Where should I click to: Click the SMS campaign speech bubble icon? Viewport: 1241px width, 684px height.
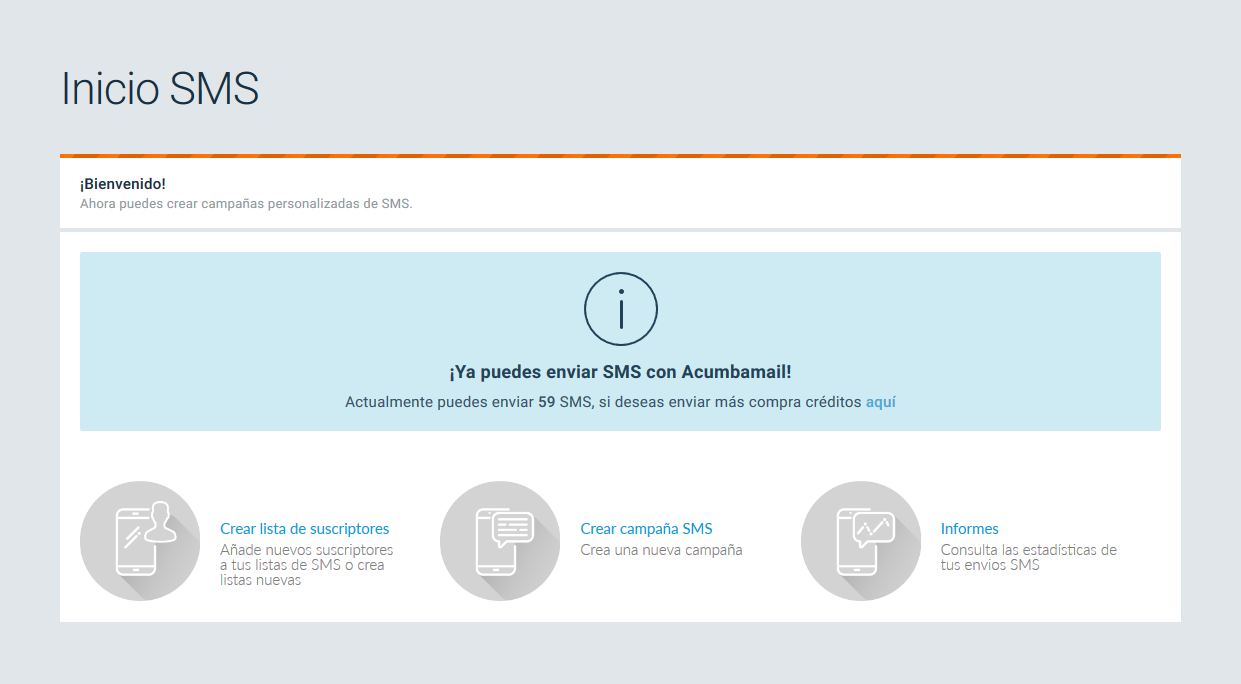click(x=500, y=541)
